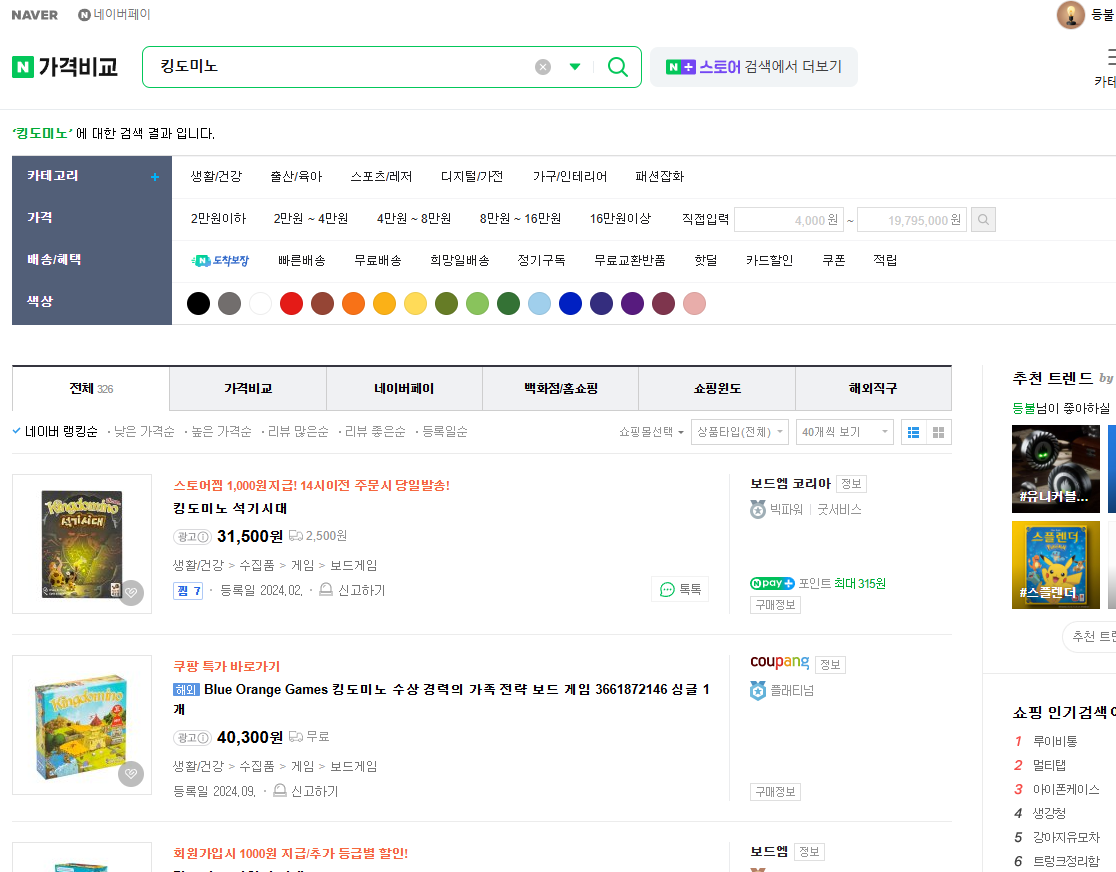Open the 상품타입(전체) dropdown
This screenshot has height=872, width=1116.
pyautogui.click(x=739, y=432)
